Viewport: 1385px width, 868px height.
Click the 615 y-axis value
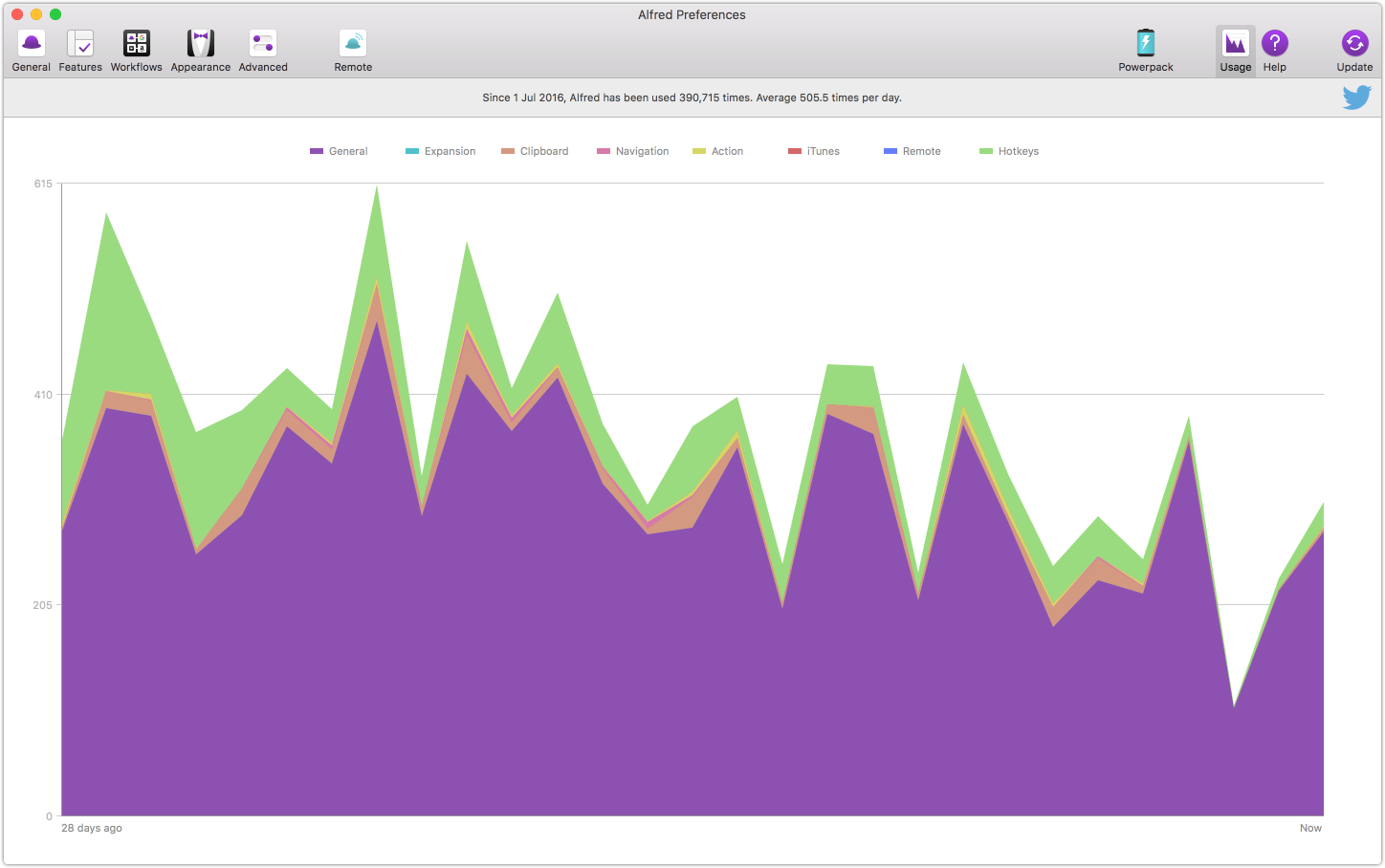coord(43,184)
